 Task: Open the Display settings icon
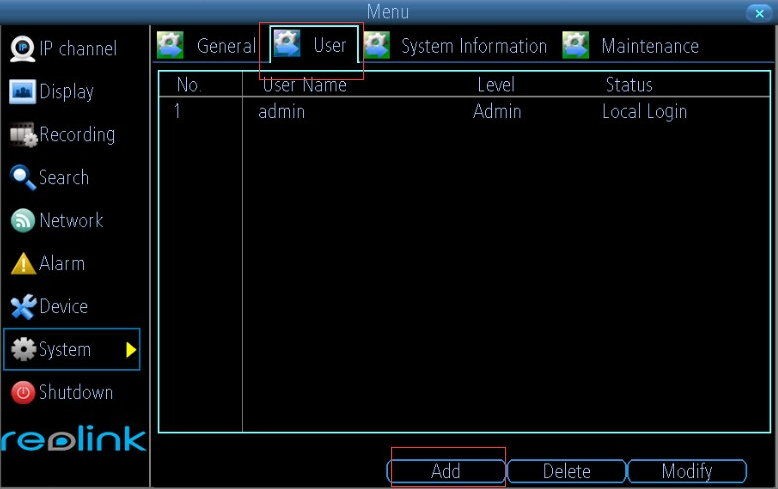22,91
